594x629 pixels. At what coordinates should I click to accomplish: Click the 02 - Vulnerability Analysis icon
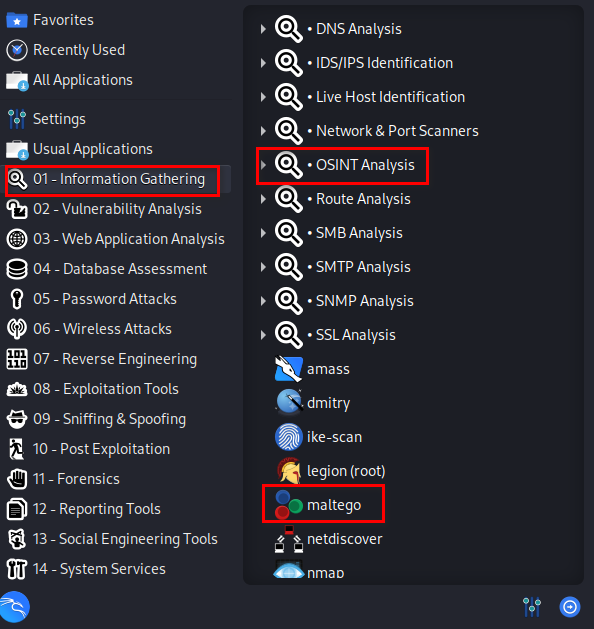click(x=17, y=209)
